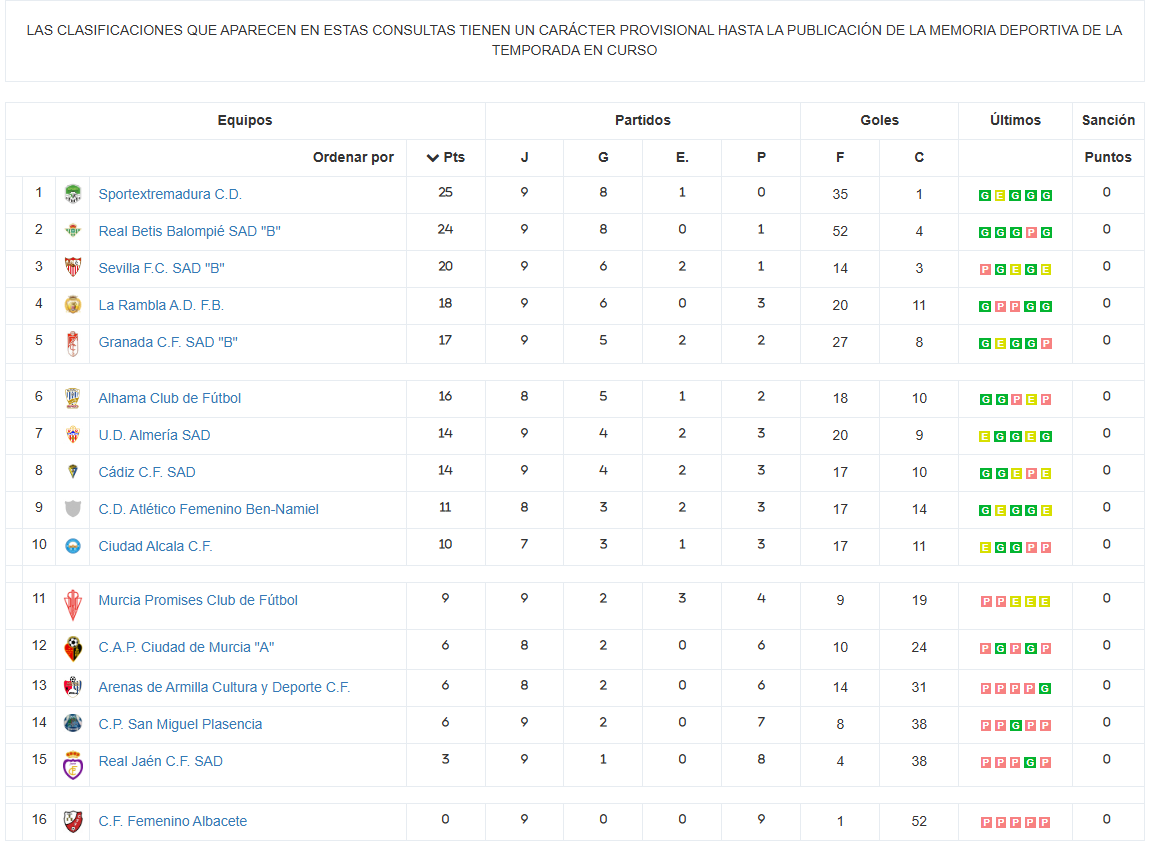Click the E. draws column header
The height and width of the screenshot is (843, 1166).
coord(682,158)
